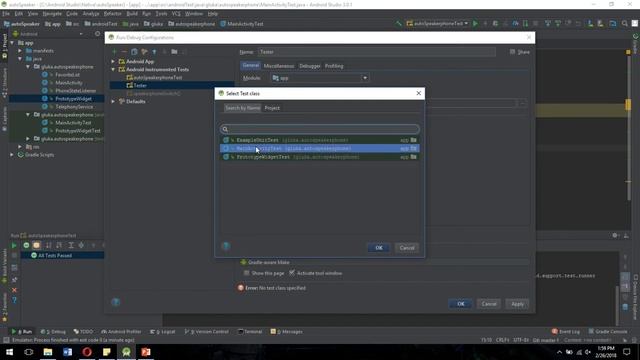Image resolution: width=640 pixels, height=360 pixels.
Task: Open the File menu
Action: (6, 13)
